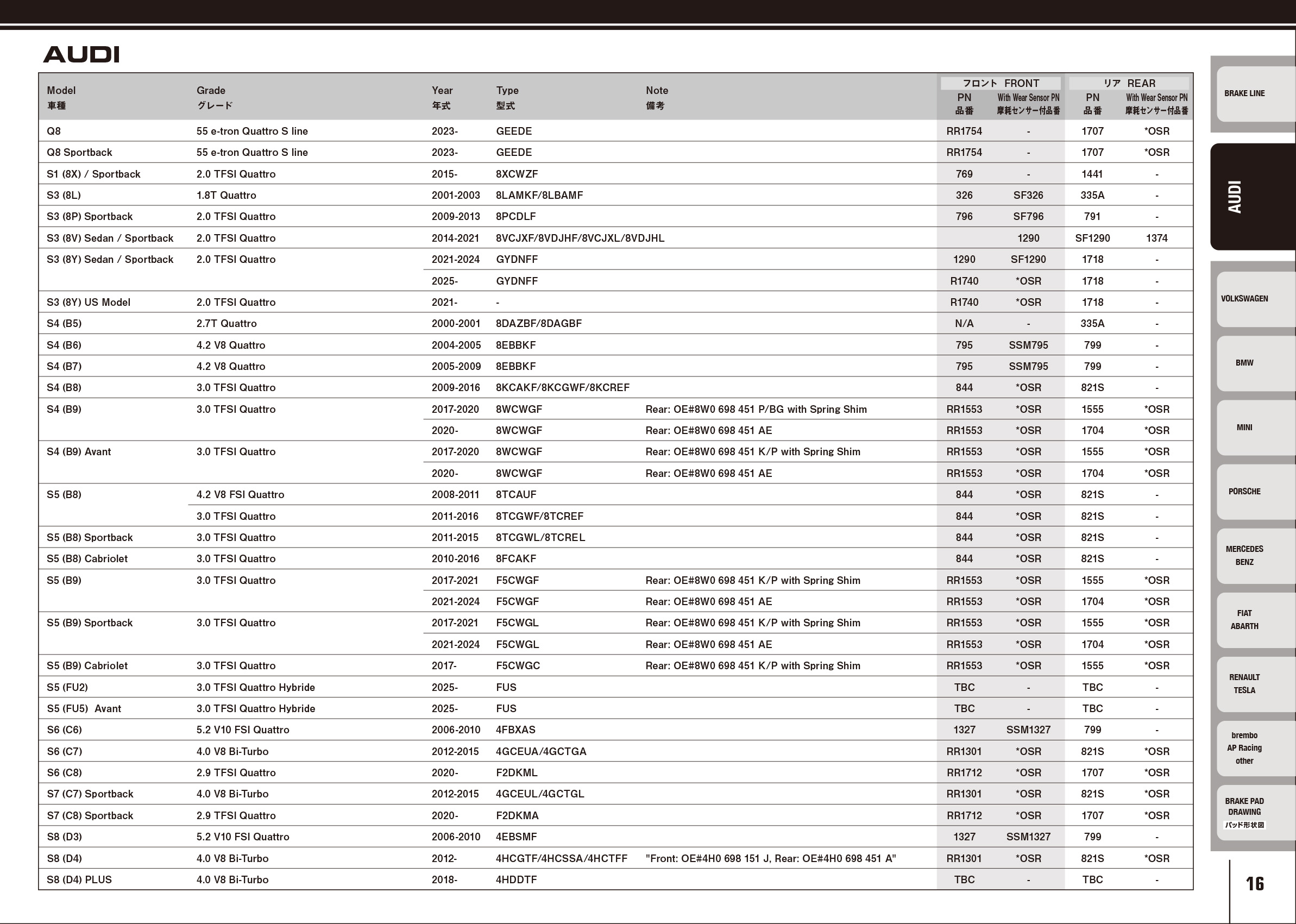Viewport: 1296px width, 924px height.
Task: Select year 2012-2015 in S6 (C7) row
Action: click(455, 752)
